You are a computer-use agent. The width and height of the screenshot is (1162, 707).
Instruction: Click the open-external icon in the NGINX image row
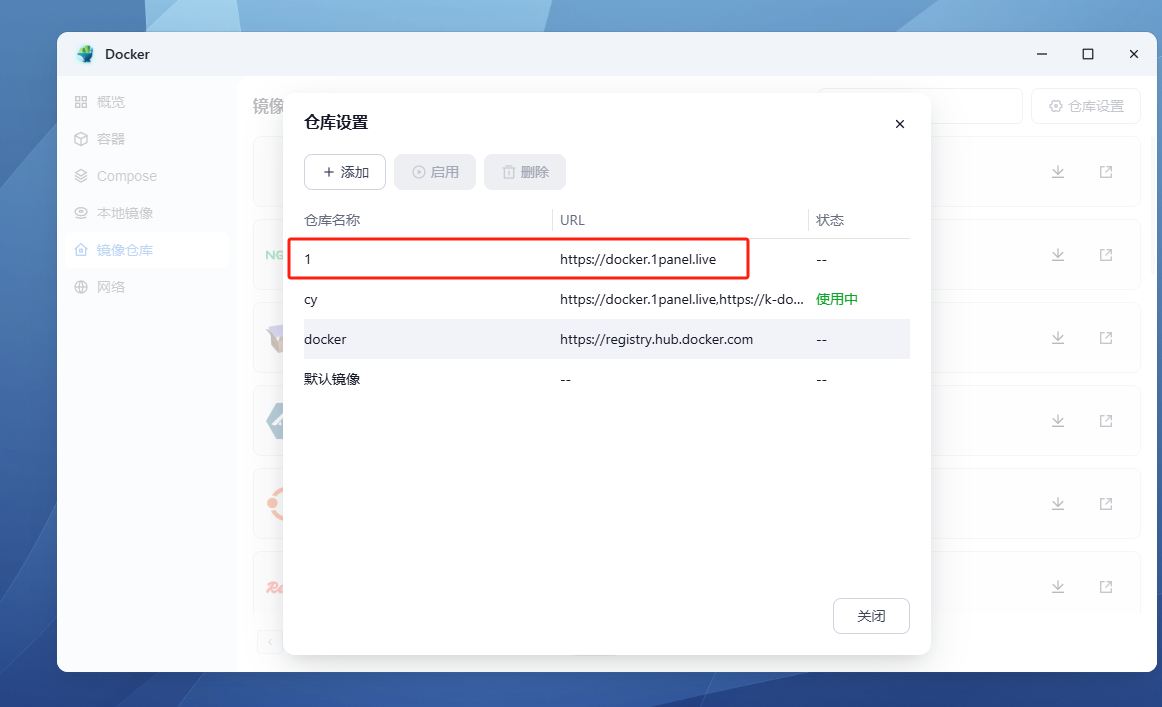point(1106,255)
